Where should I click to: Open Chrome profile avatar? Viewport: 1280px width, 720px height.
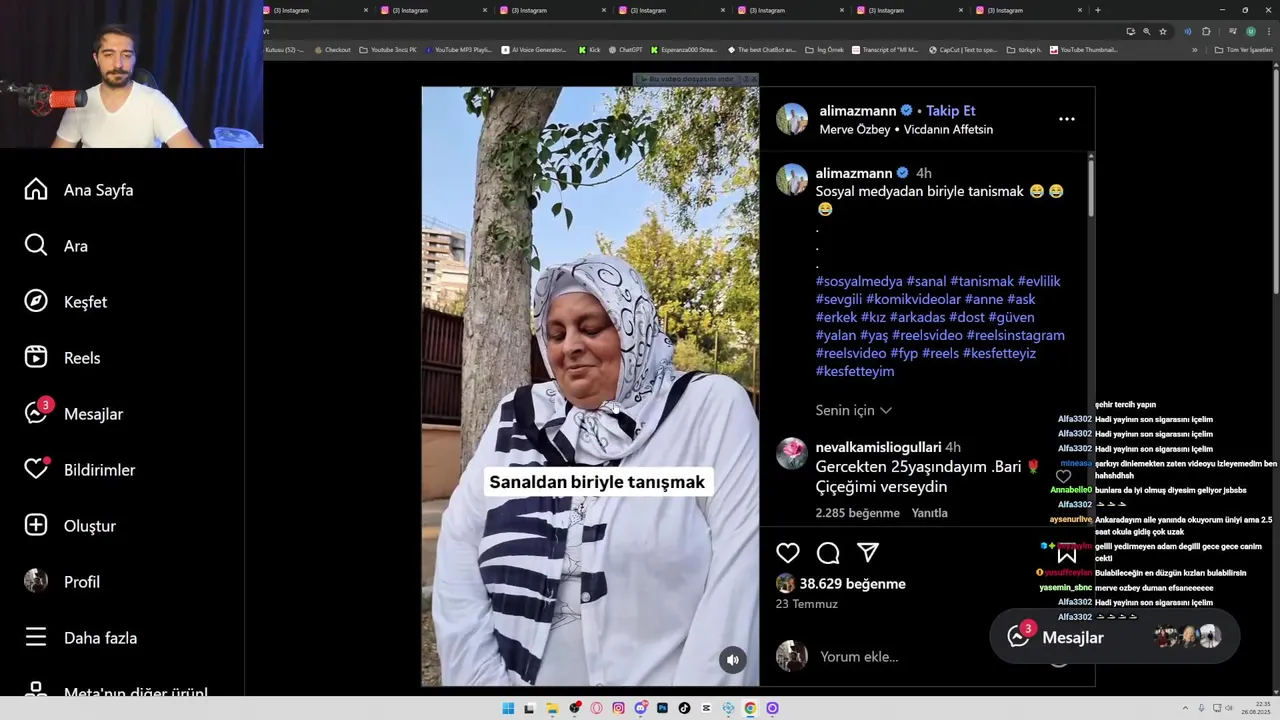point(1251,31)
